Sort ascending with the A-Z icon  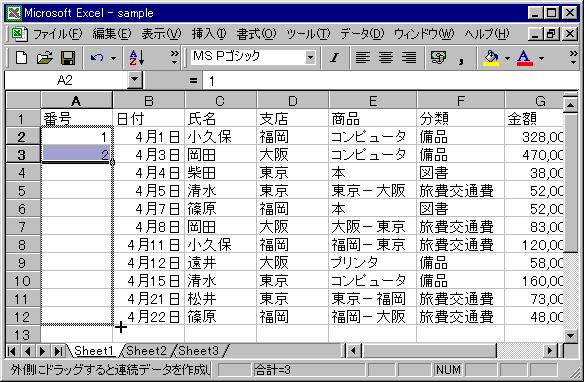point(137,58)
